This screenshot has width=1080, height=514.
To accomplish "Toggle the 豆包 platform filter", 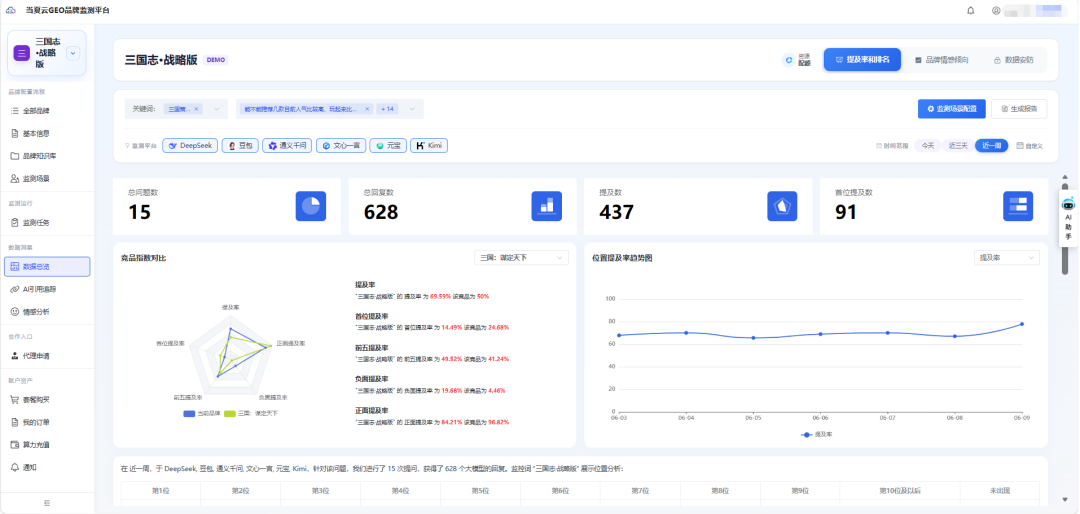I will tap(240, 145).
